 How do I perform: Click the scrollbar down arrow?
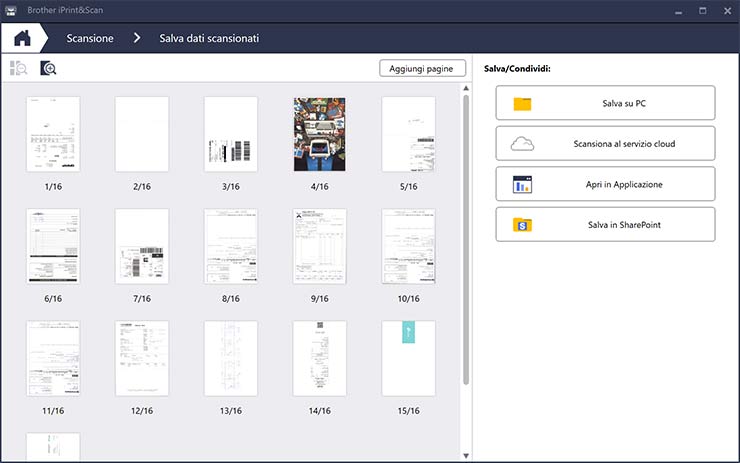click(x=466, y=456)
